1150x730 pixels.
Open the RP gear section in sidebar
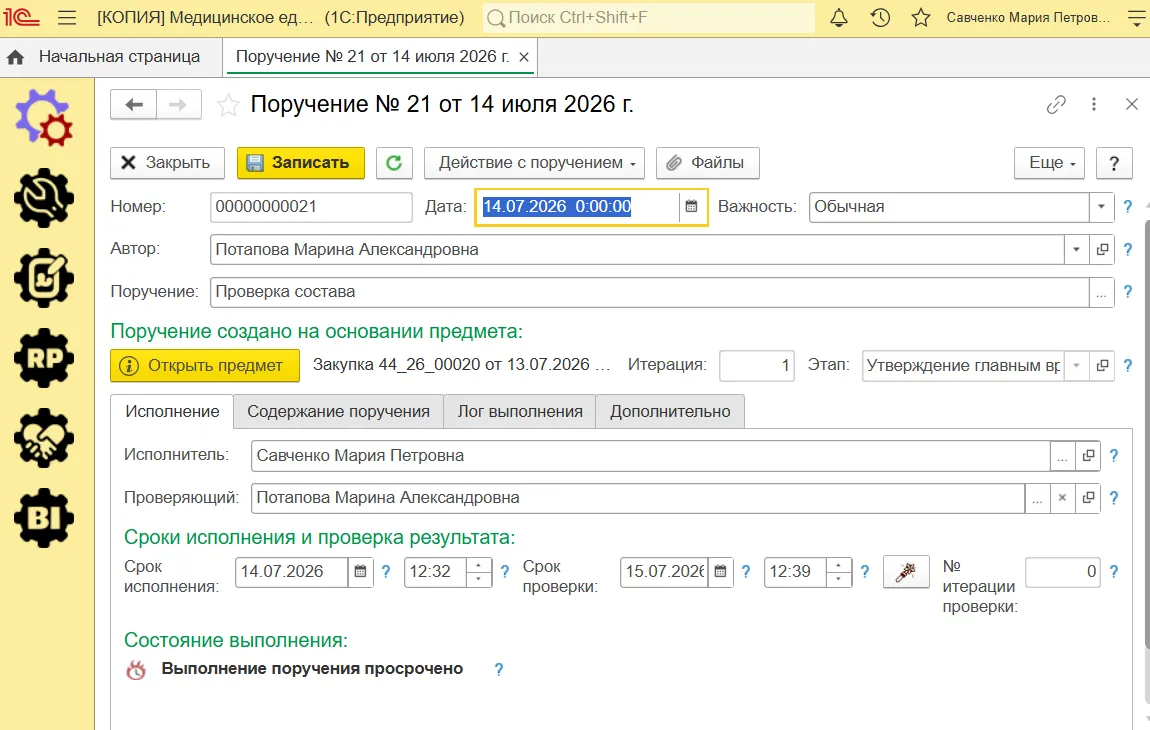pos(44,357)
